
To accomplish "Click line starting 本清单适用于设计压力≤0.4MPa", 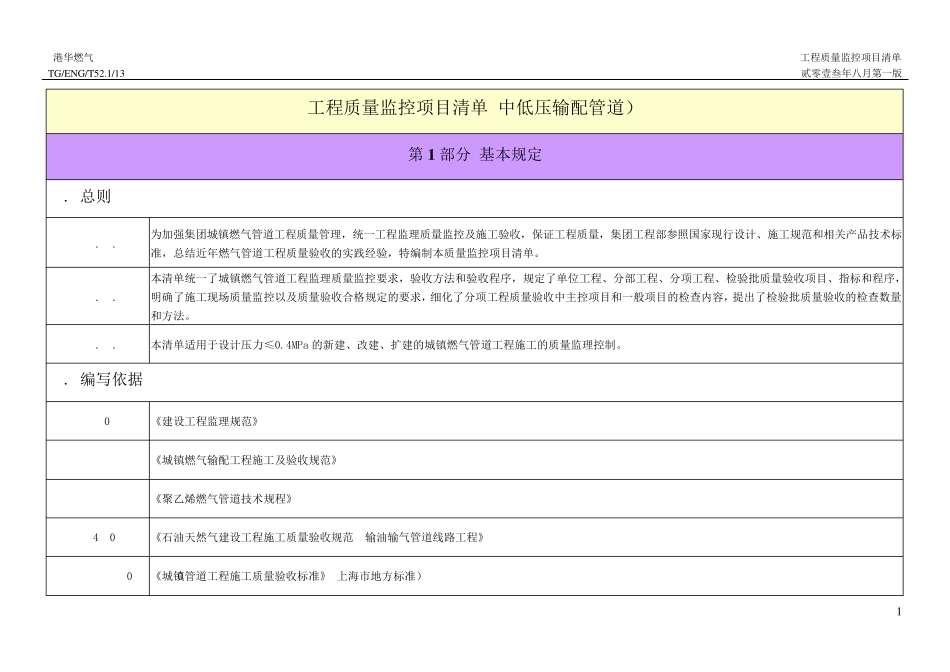I will tap(387, 345).
